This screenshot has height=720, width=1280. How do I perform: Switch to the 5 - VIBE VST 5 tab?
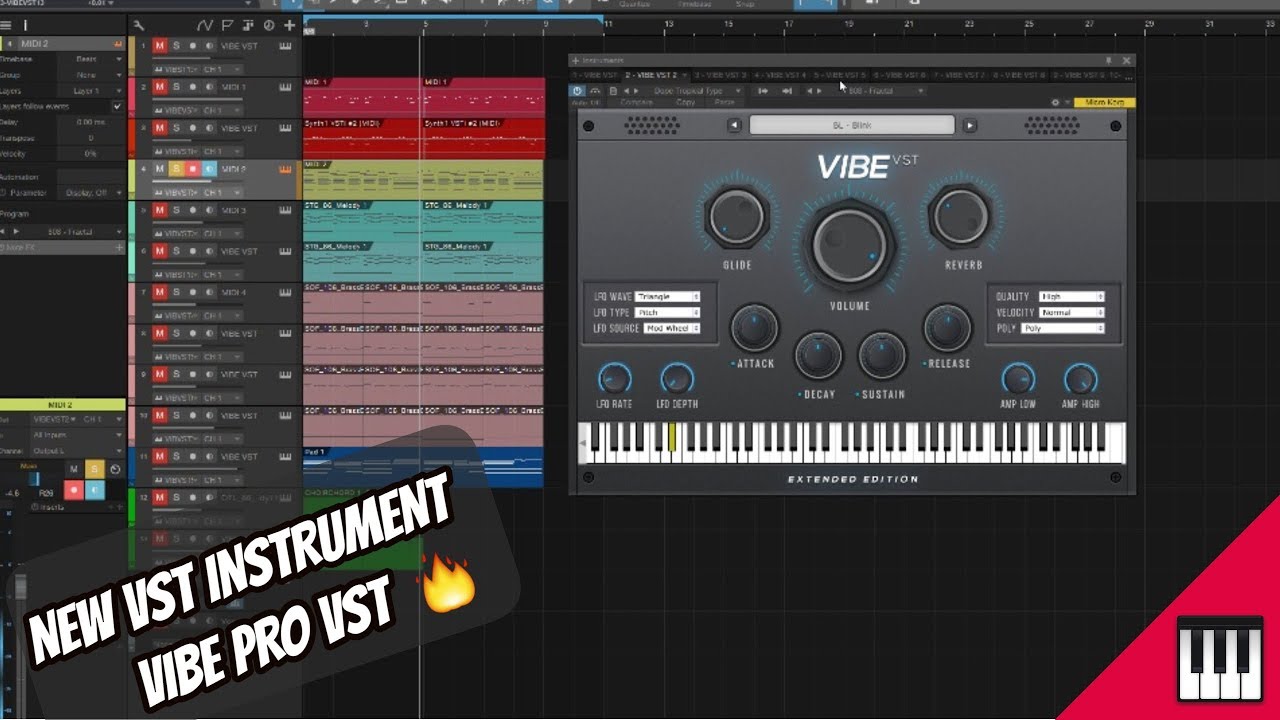tap(839, 75)
